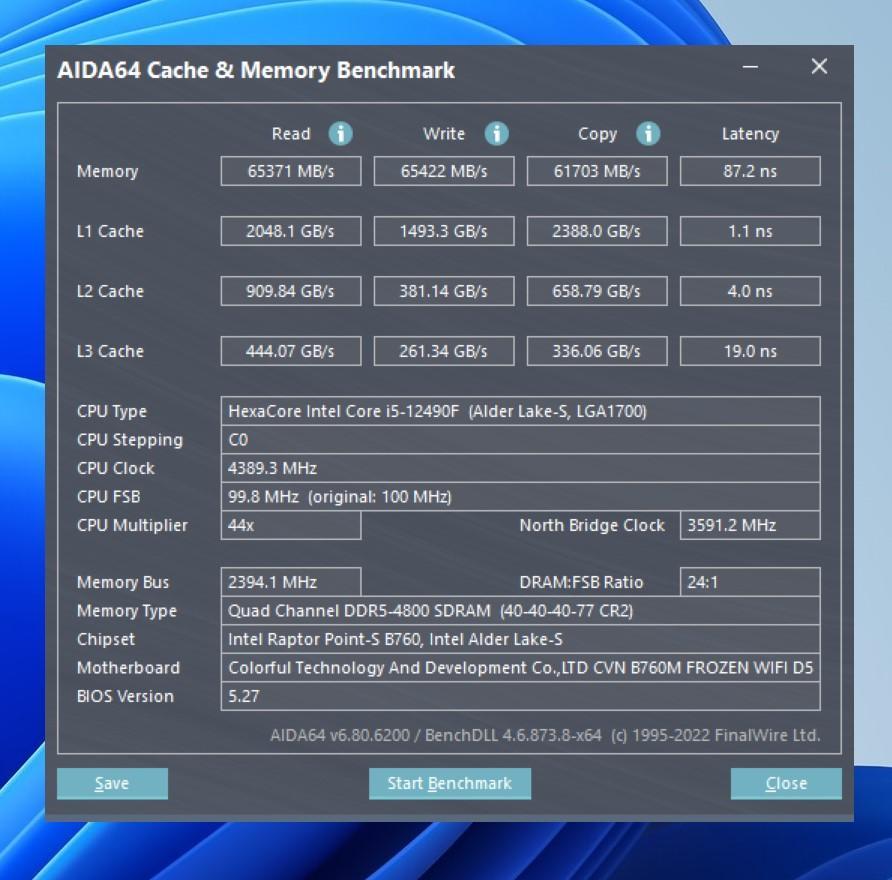This screenshot has width=892, height=880.
Task: Click the Memory Bus label
Action: pyautogui.click(x=123, y=582)
